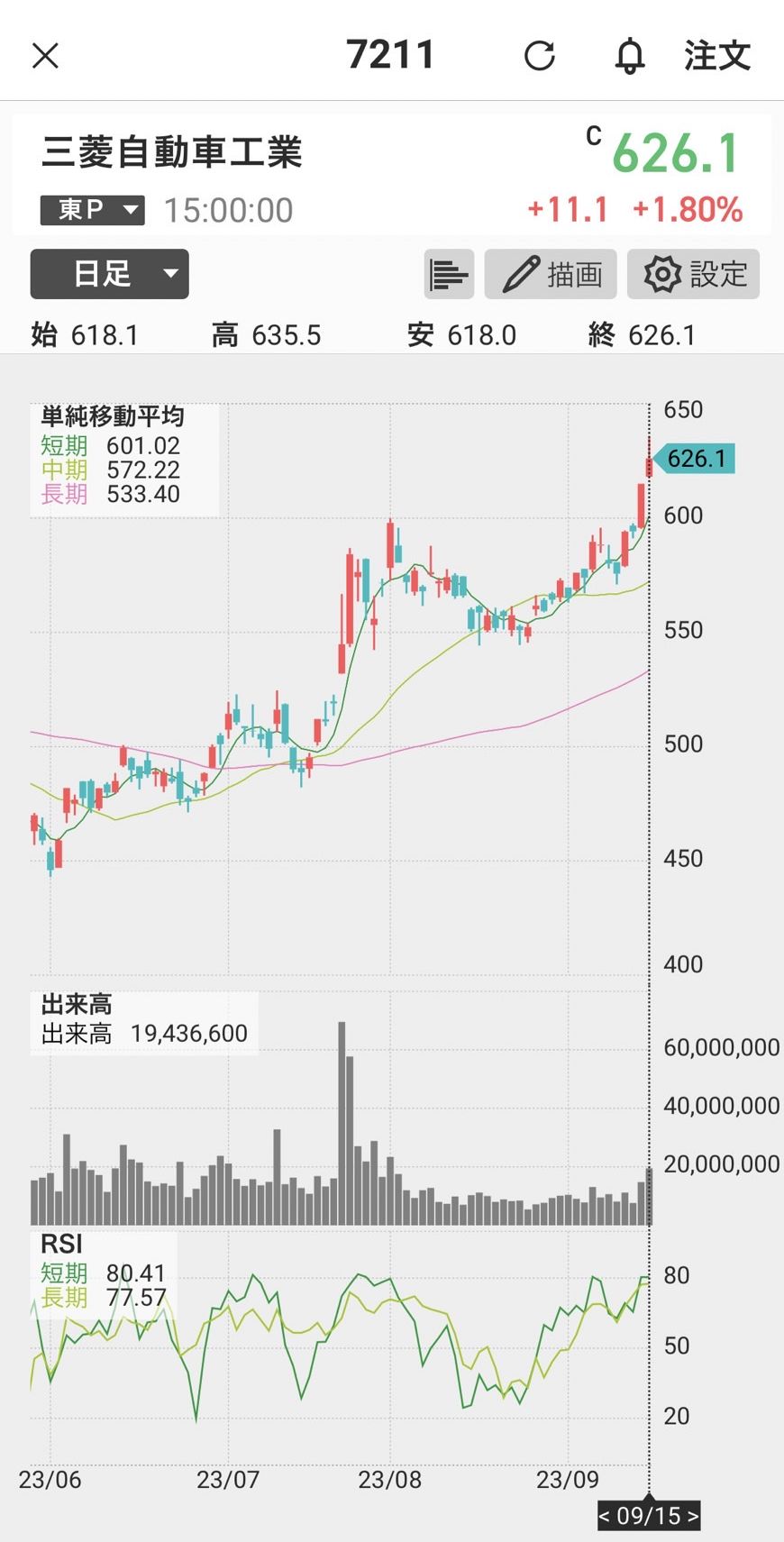
Task: Tap the 注文 order button
Action: [x=717, y=56]
